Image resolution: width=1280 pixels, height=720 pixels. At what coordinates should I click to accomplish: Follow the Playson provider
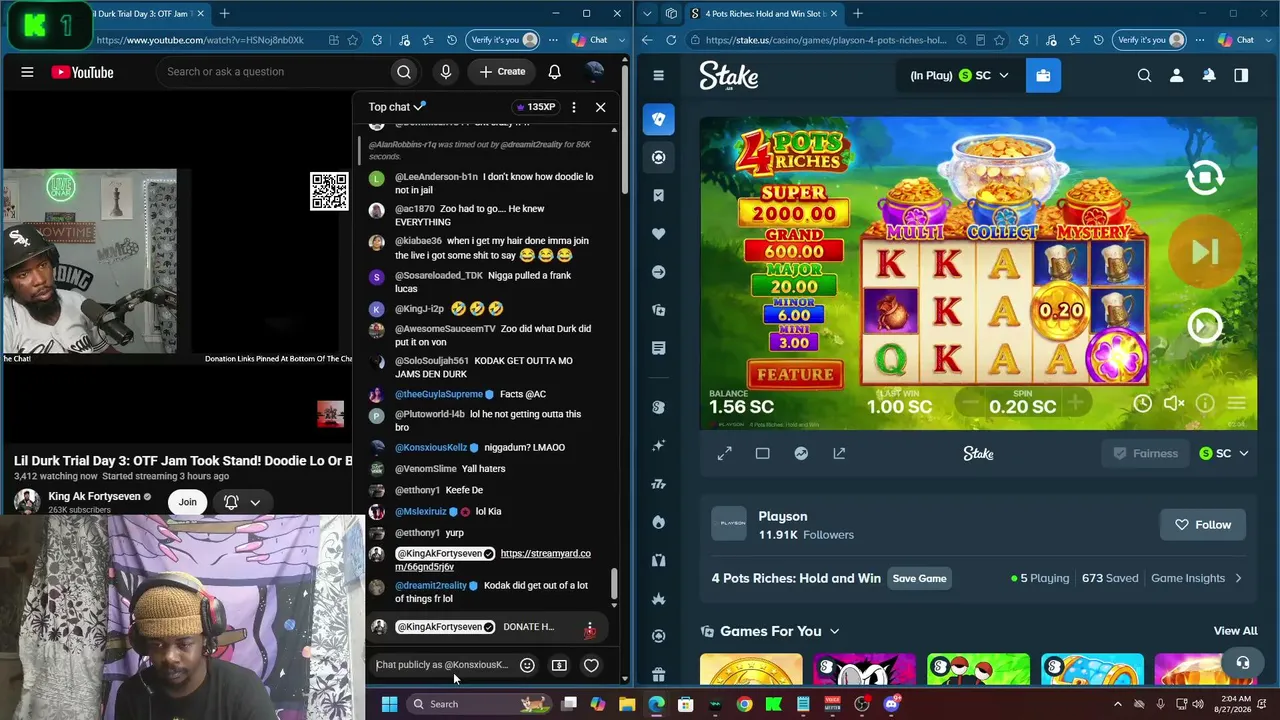point(1203,525)
